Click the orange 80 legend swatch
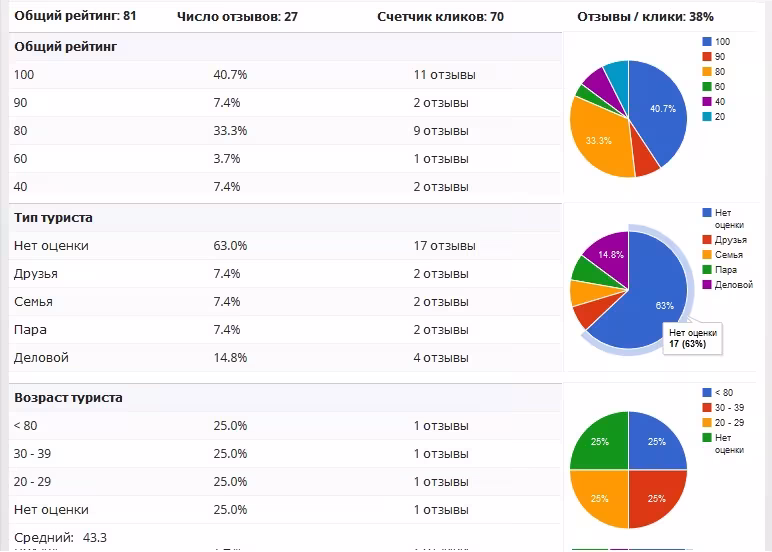 click(x=707, y=72)
